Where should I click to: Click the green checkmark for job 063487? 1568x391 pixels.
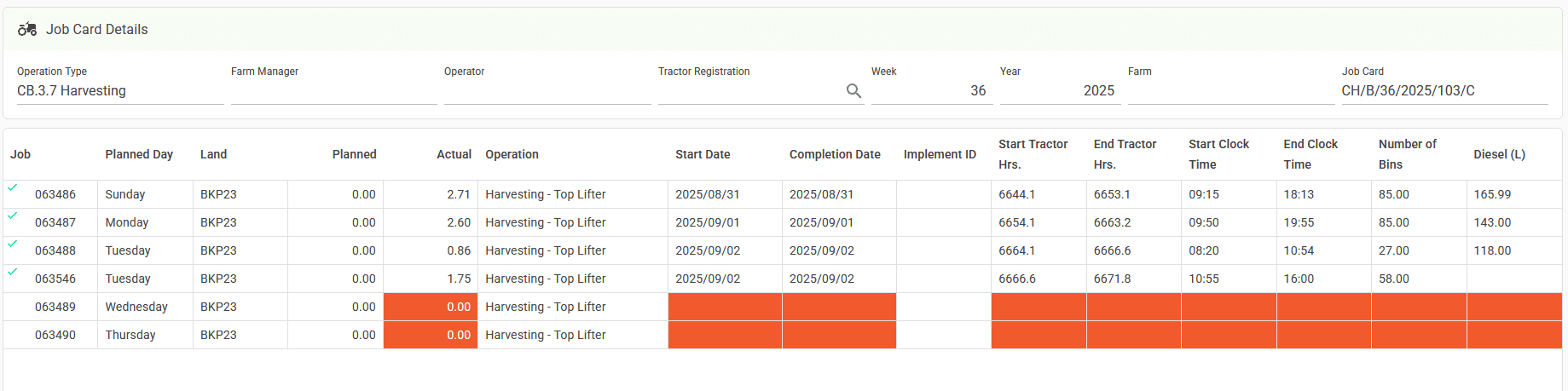pos(13,216)
